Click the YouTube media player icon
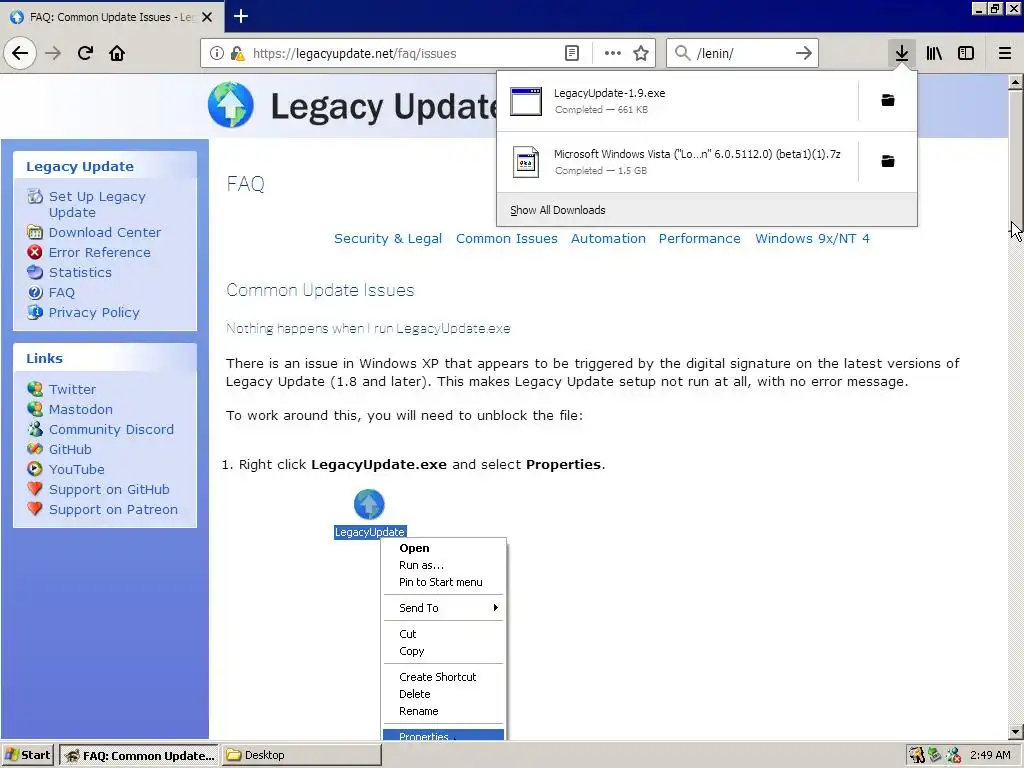Screen dimensions: 1024x768 click(x=35, y=469)
